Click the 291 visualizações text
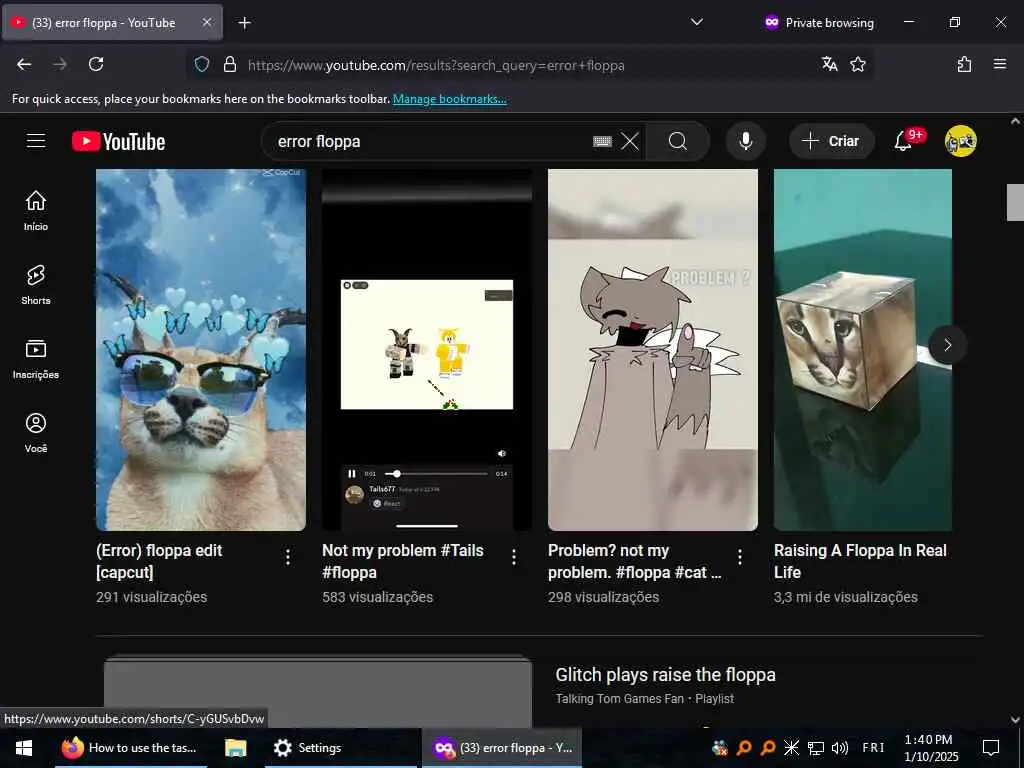1024x768 pixels. tap(152, 597)
